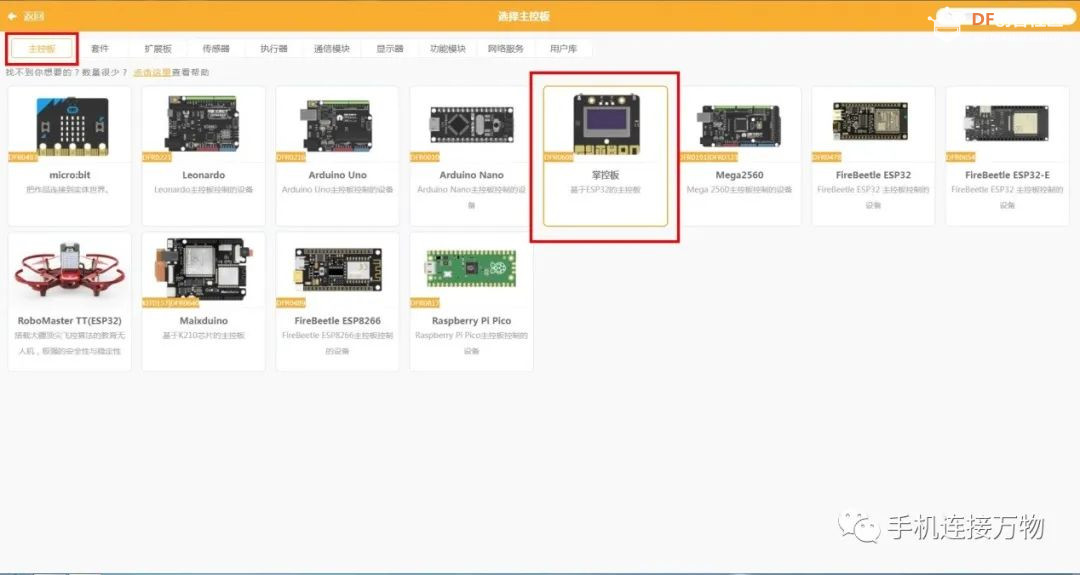Open the 扩展板 tab

coord(158,49)
